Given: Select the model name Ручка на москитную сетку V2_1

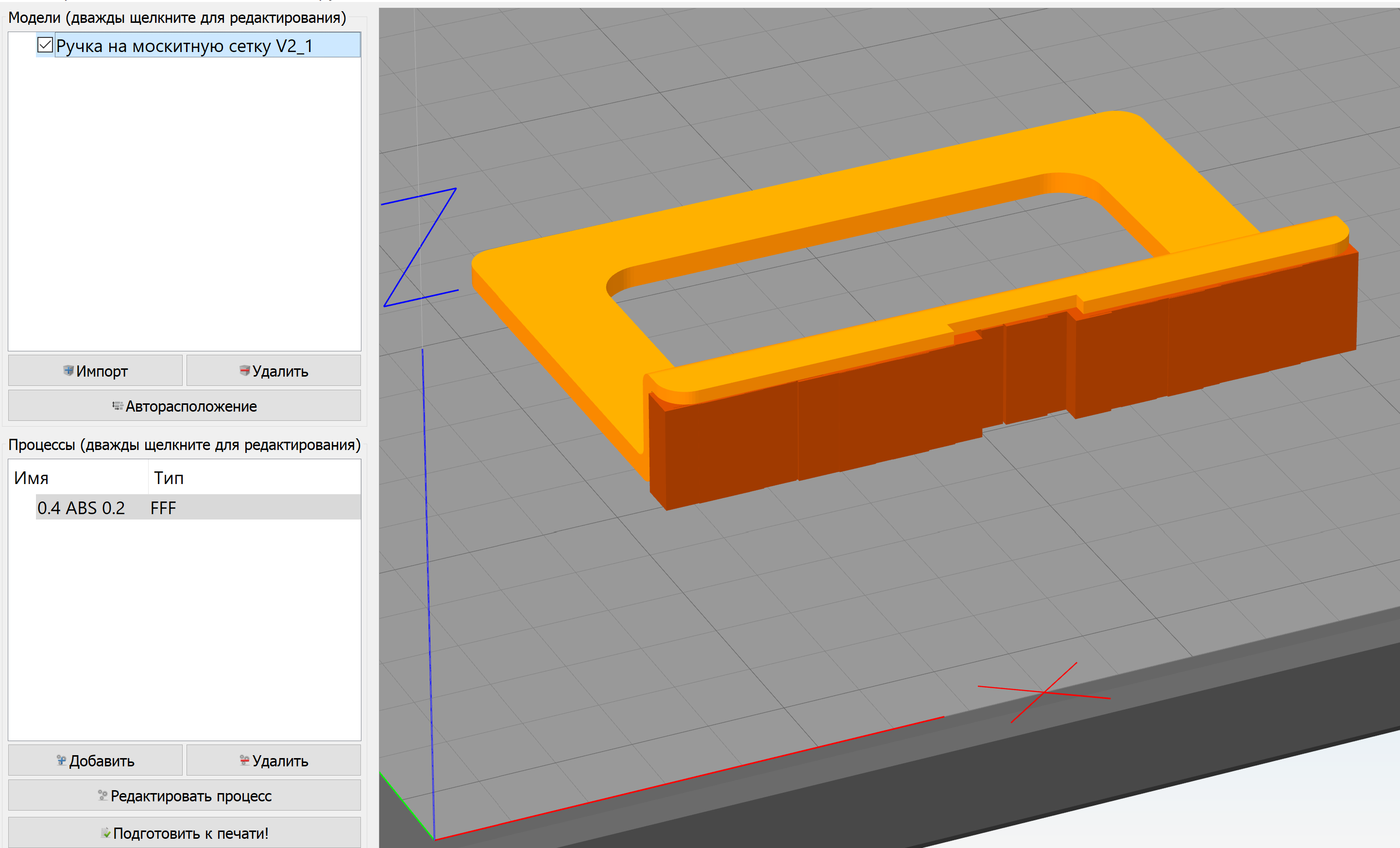Looking at the screenshot, I should pyautogui.click(x=184, y=46).
